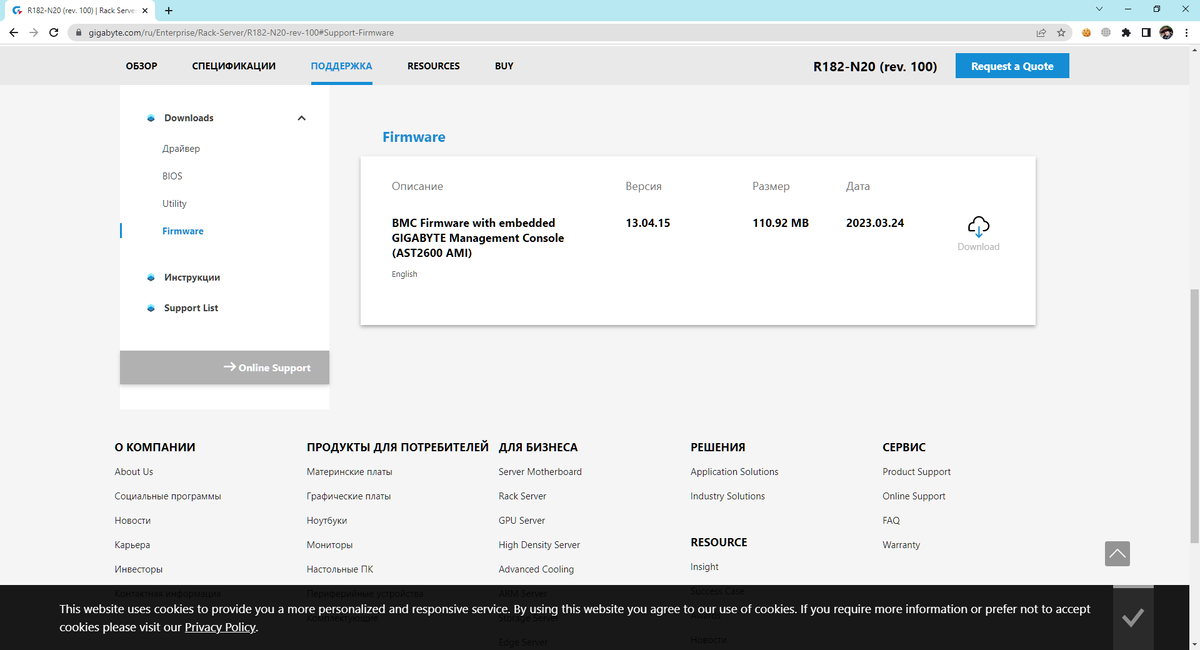Open About Us footer link

(x=134, y=472)
